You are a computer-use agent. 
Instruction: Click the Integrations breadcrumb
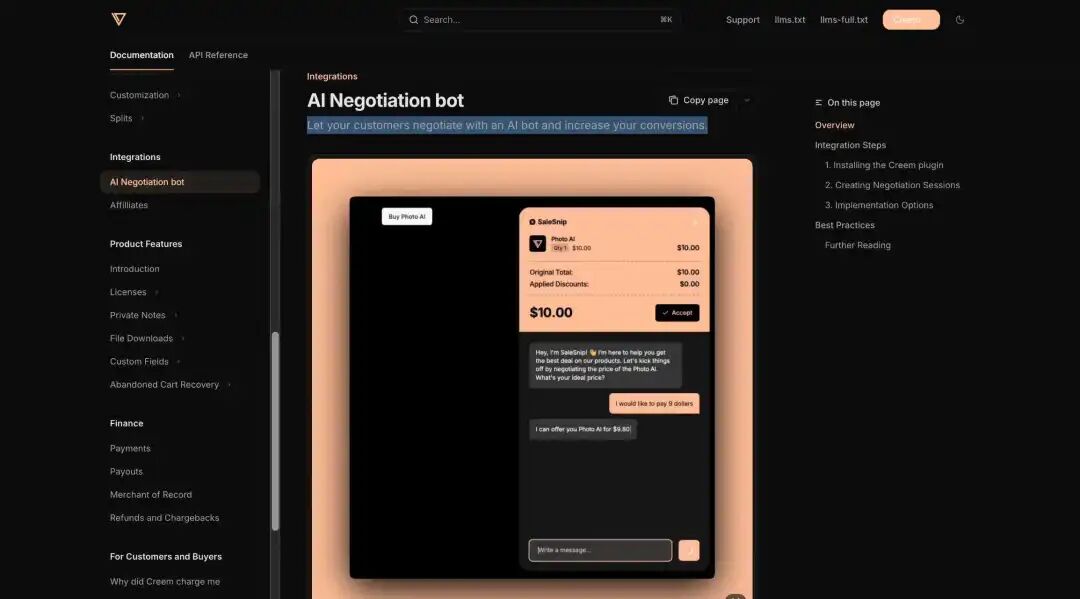click(332, 76)
